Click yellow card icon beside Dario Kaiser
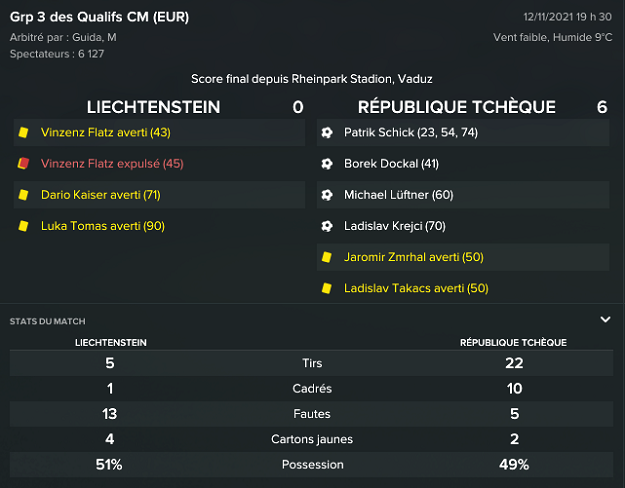This screenshot has width=625, height=488. coord(22,195)
